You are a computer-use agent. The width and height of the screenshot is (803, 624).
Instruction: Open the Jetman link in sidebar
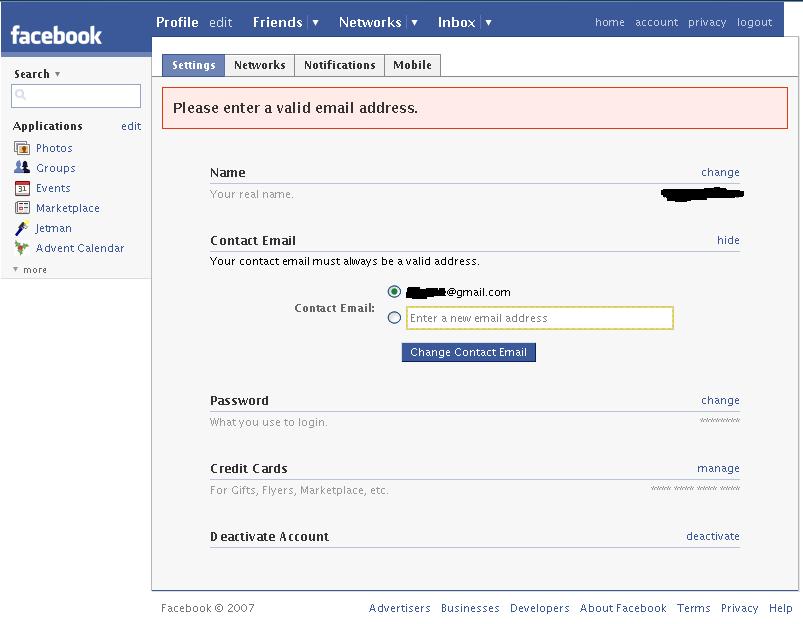(53, 228)
